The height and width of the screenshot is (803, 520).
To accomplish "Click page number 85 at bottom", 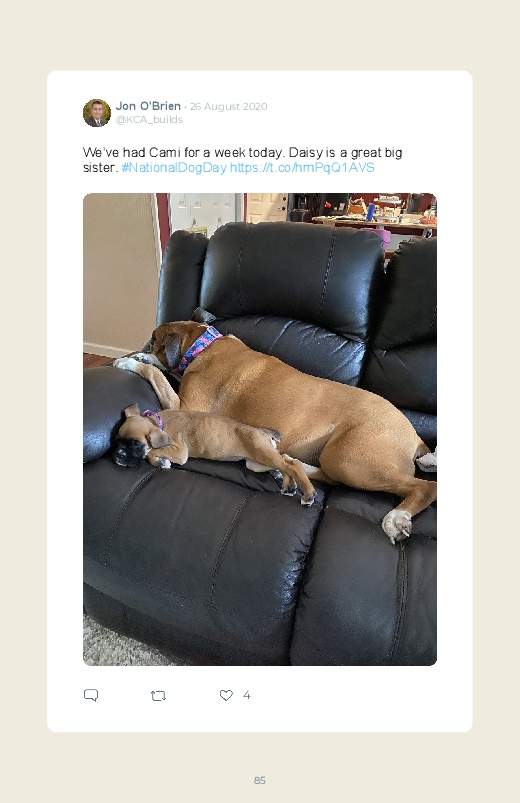I will click(x=260, y=780).
